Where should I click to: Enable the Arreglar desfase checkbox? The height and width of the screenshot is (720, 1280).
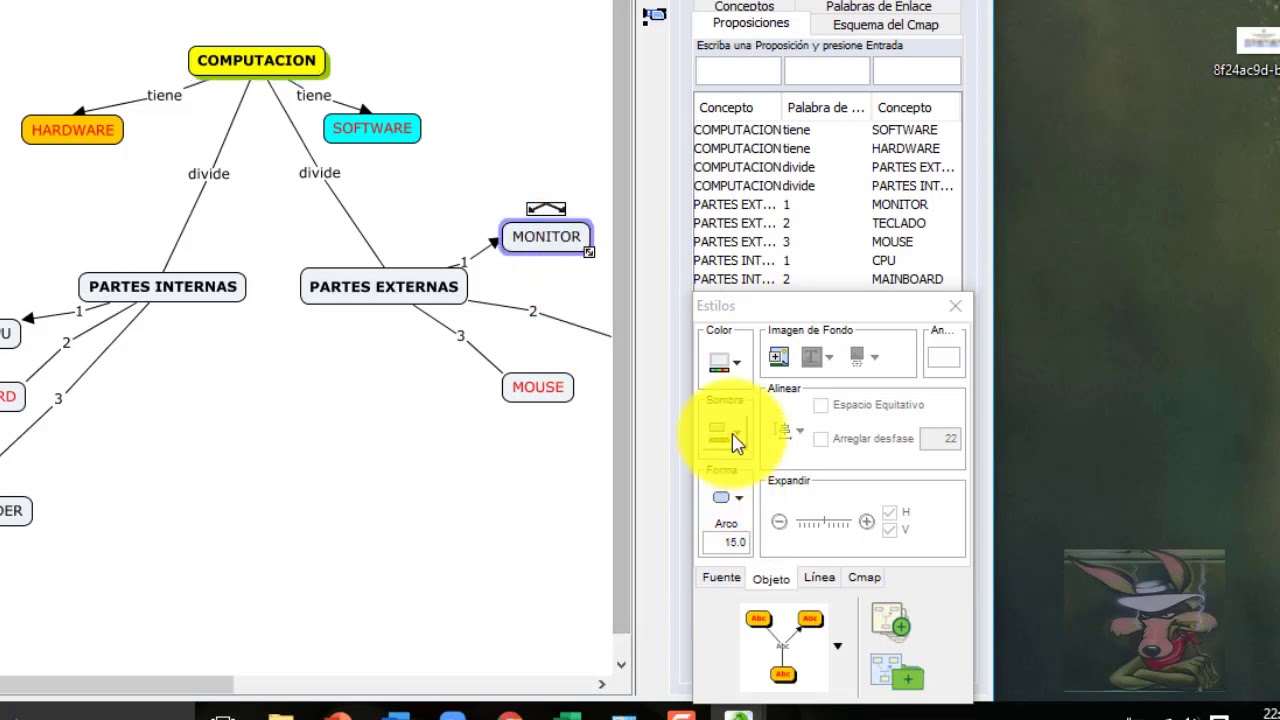coord(821,439)
